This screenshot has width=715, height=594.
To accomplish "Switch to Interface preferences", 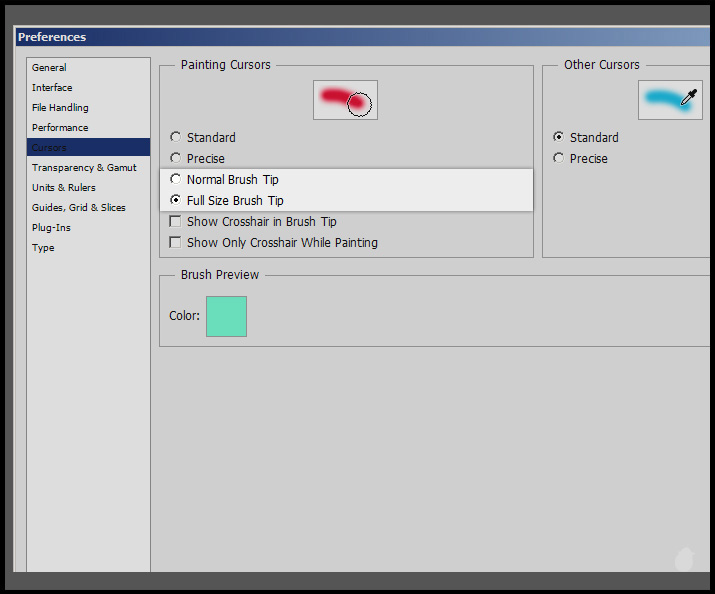I will pos(52,88).
